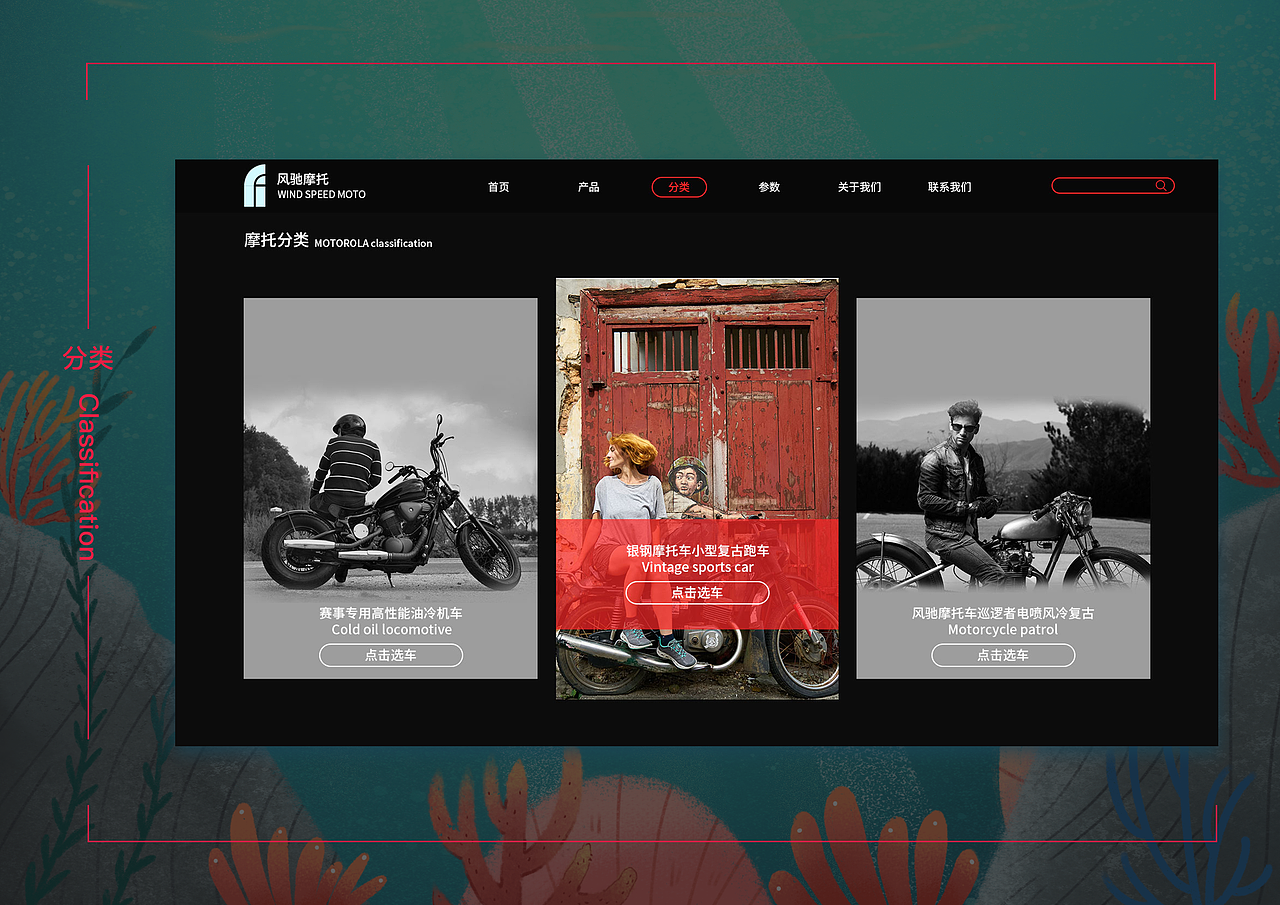Open the 产品 nav item
This screenshot has height=905, width=1280.
pyautogui.click(x=588, y=187)
